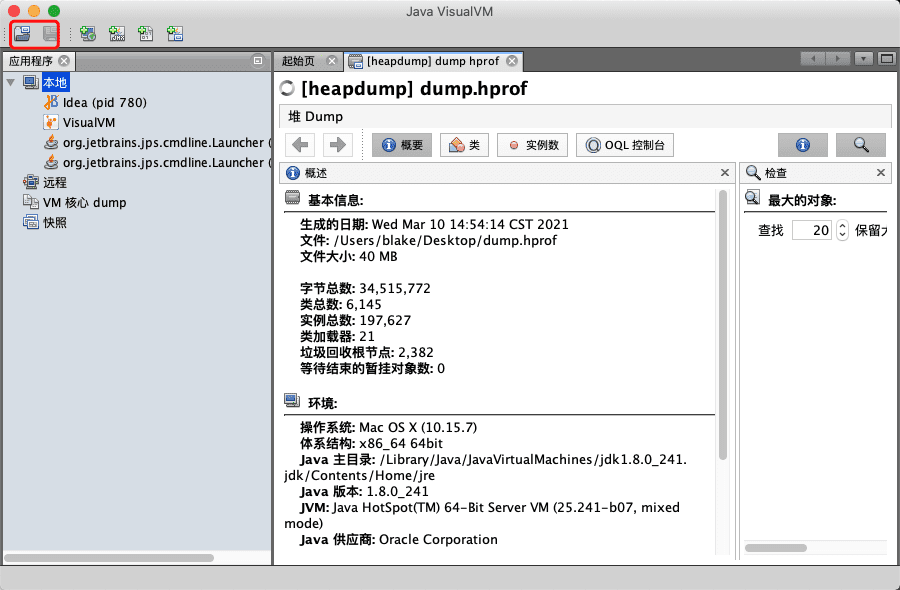The width and height of the screenshot is (900, 590).
Task: Close the 起始页 tab
Action: click(x=331, y=61)
